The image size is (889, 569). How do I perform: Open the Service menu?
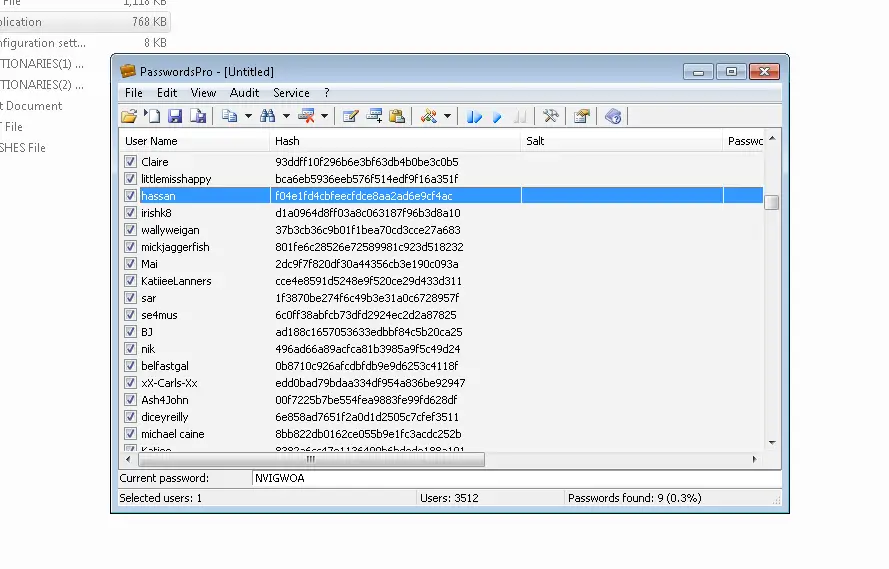[291, 93]
